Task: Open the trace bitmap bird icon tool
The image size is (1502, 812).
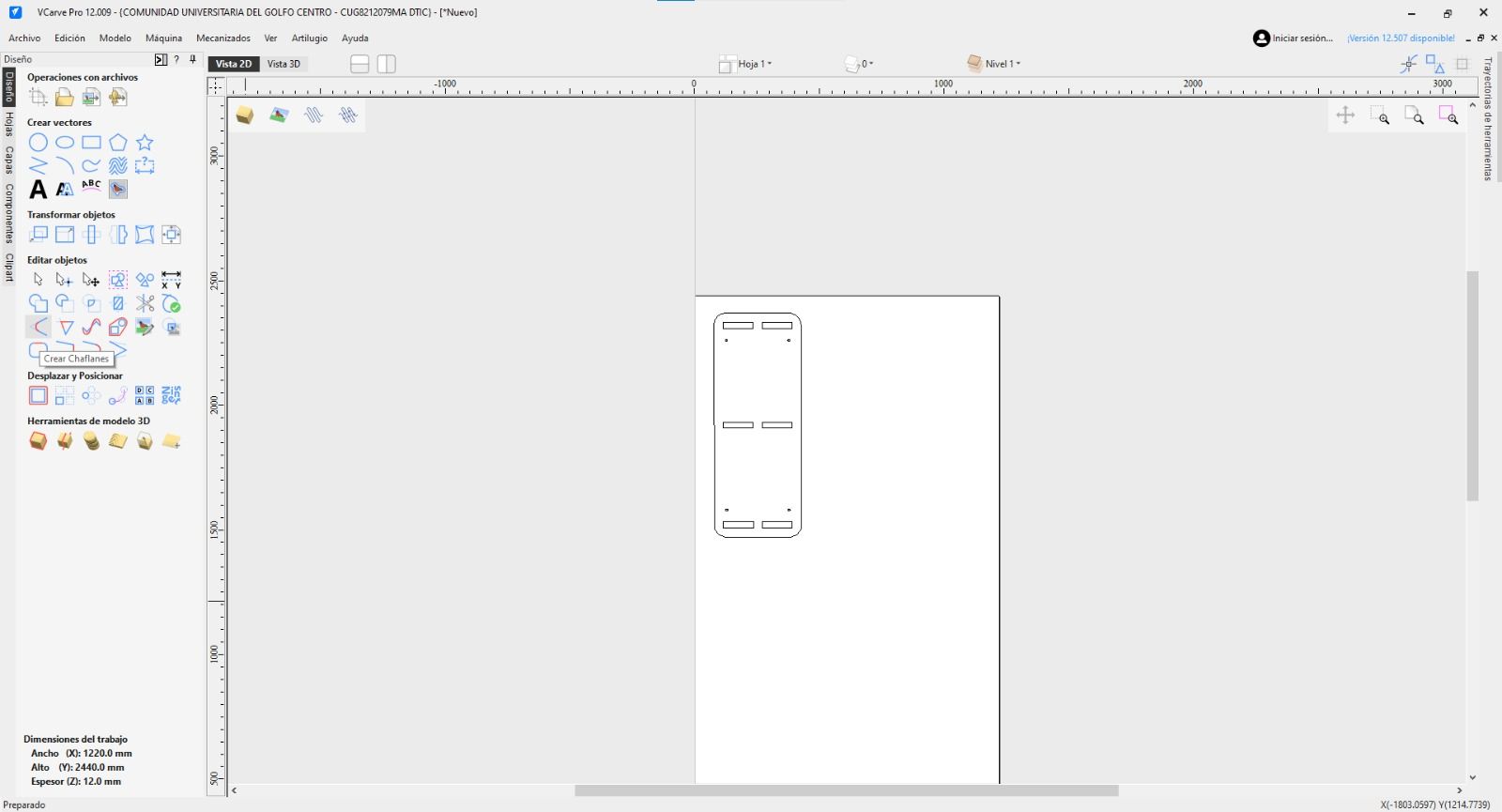Action: (x=117, y=189)
